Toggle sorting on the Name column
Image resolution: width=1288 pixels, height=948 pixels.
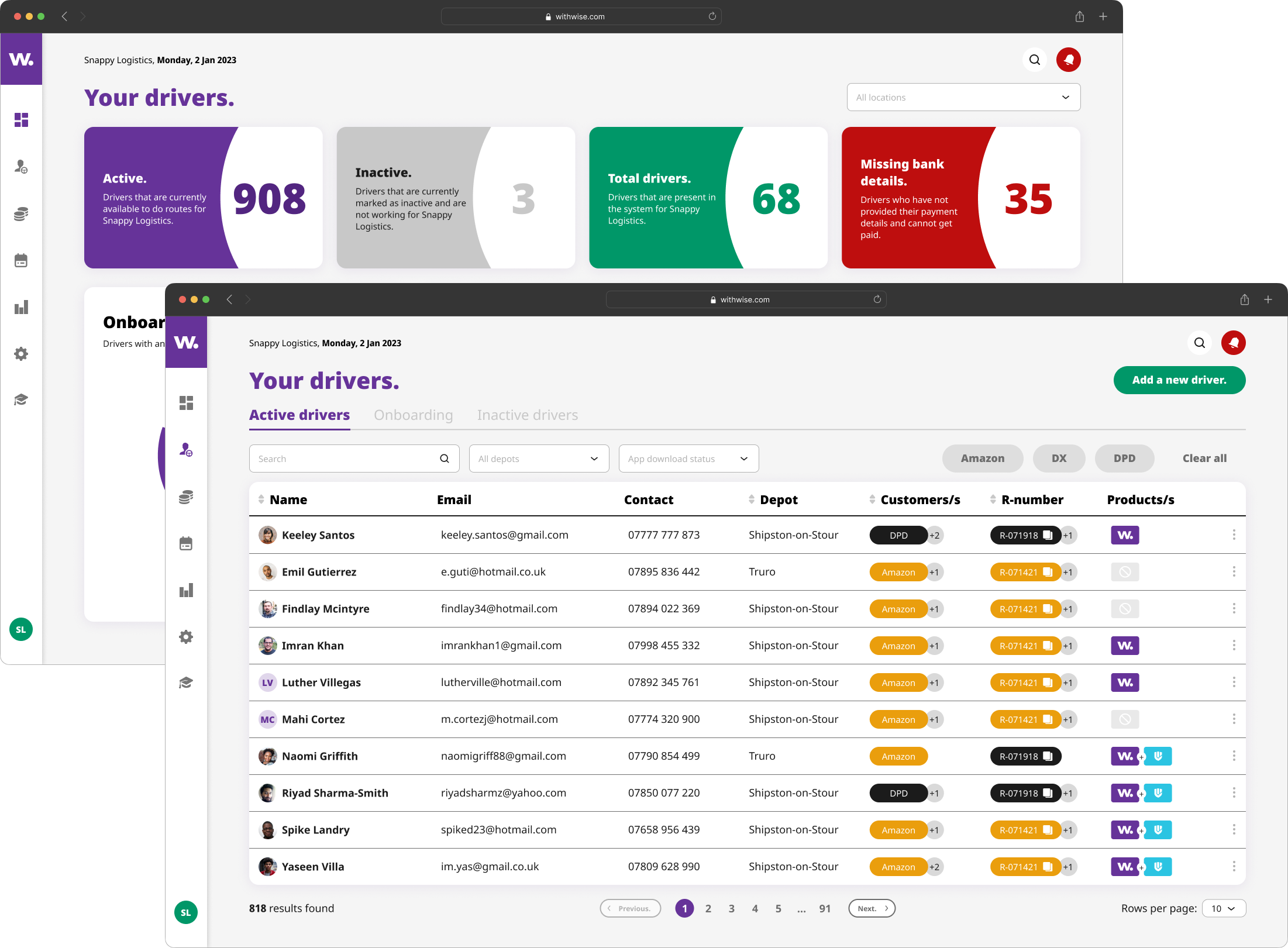[261, 499]
